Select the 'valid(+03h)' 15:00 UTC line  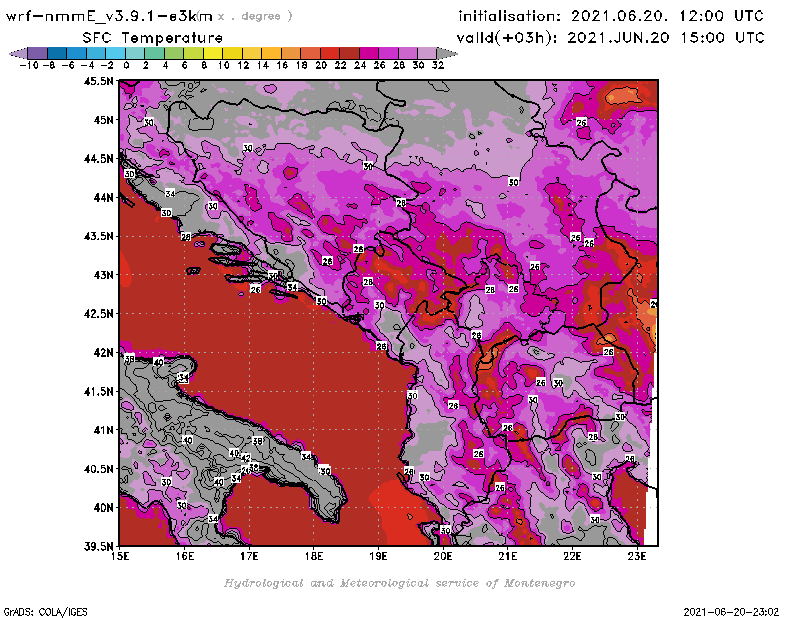point(610,37)
